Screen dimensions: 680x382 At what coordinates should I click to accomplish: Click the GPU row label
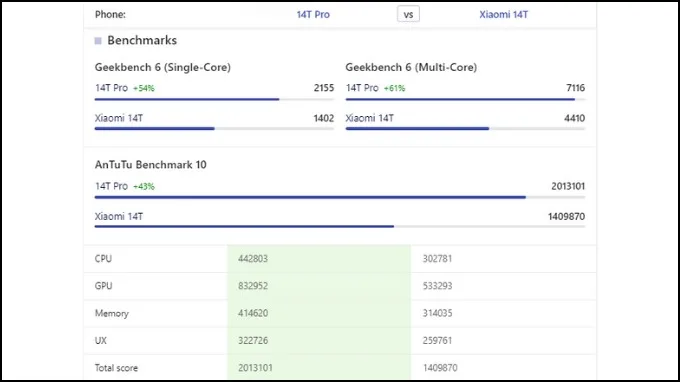(103, 286)
